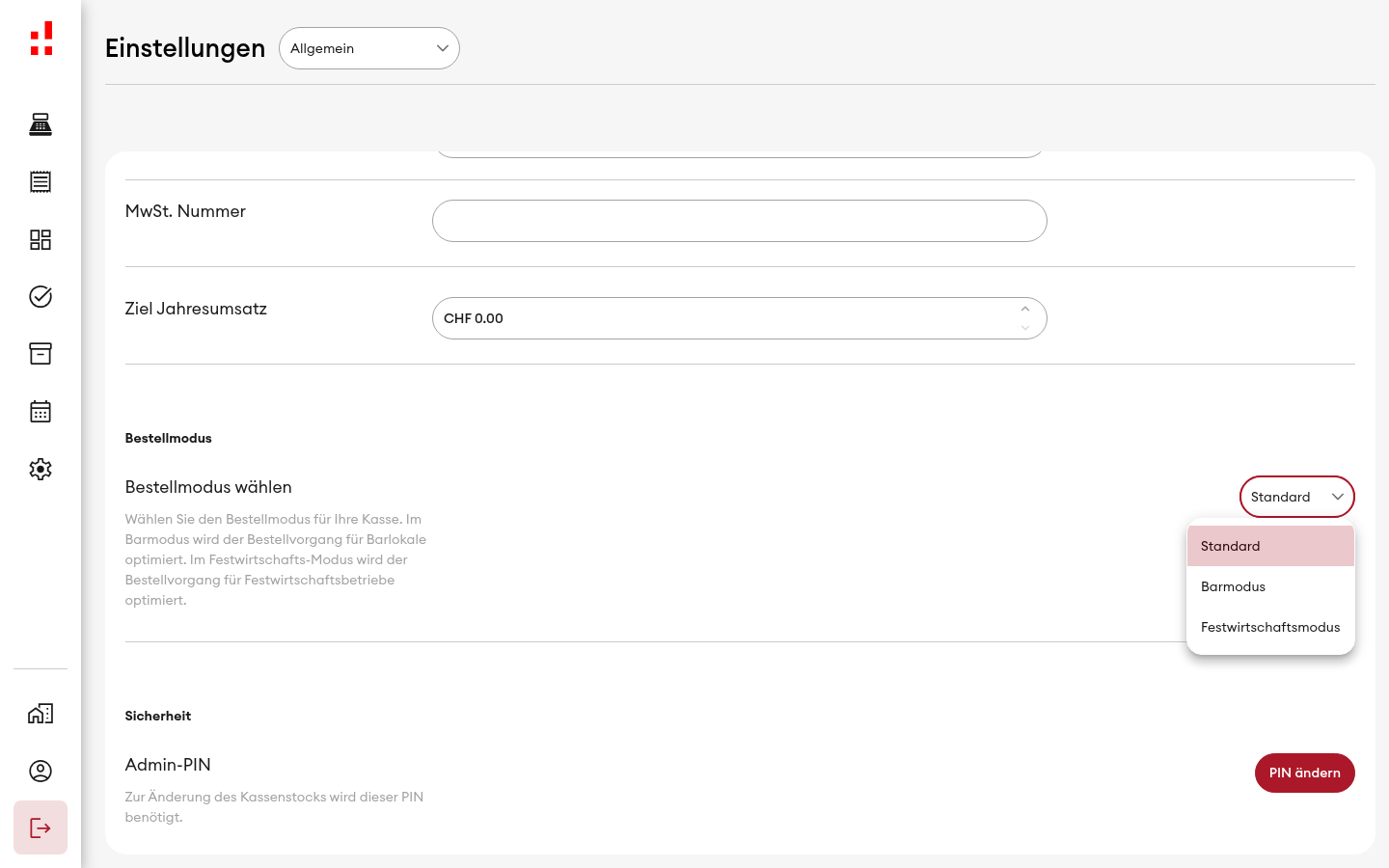Open the settings gear icon in sidebar
The image size is (1389, 868).
pos(41,469)
